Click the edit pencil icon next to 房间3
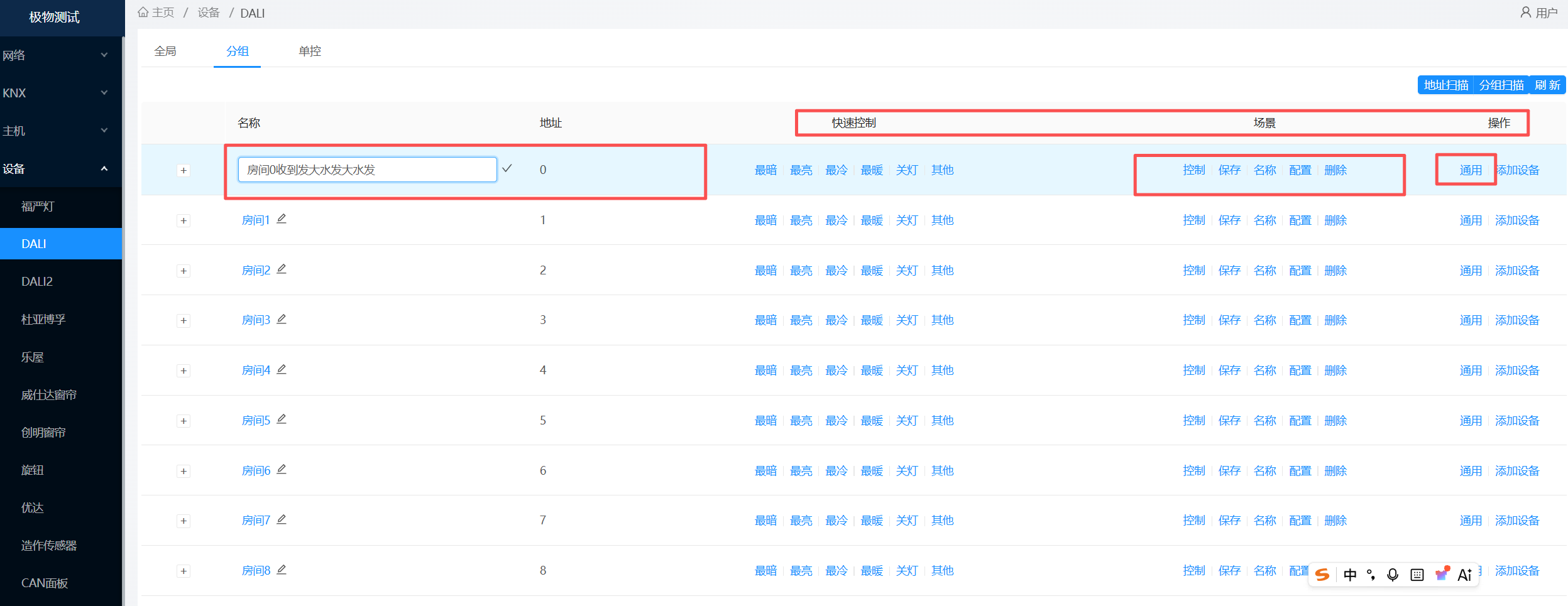1568x606 pixels. coord(282,320)
